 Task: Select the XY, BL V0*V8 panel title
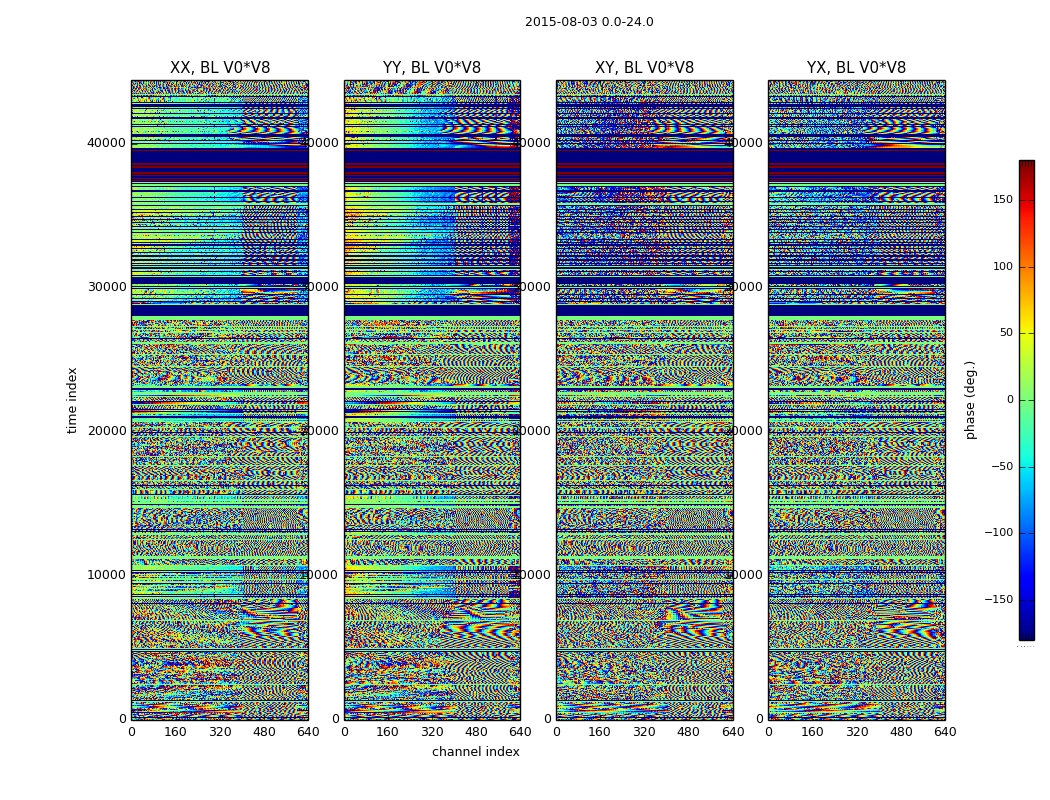[x=644, y=68]
